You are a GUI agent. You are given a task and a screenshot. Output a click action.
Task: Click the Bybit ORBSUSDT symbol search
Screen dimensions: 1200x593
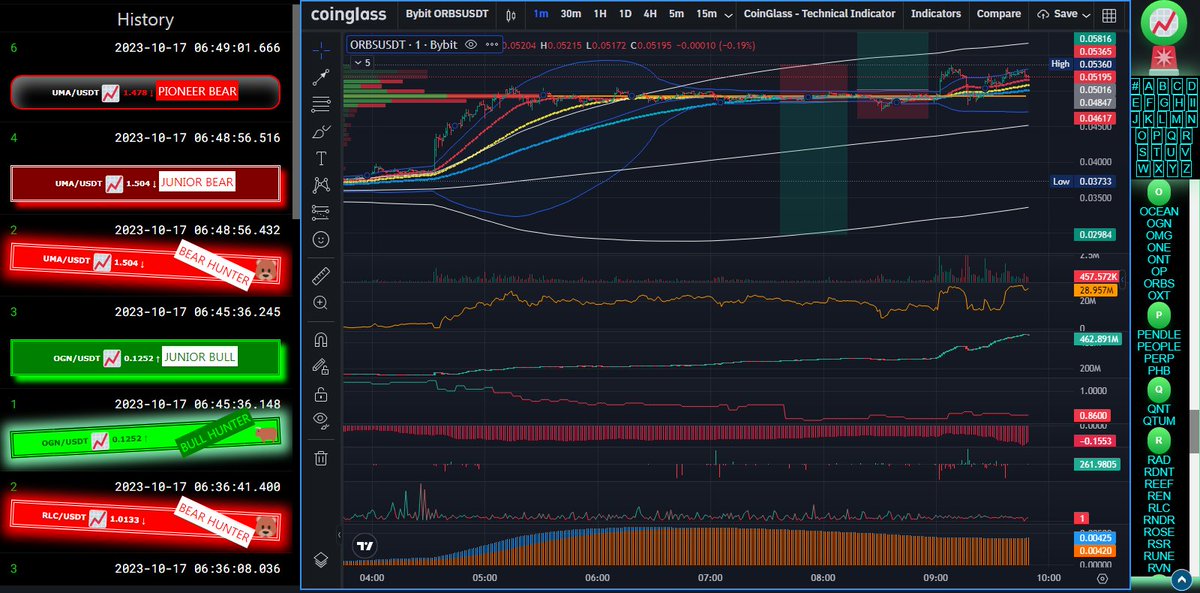[447, 14]
